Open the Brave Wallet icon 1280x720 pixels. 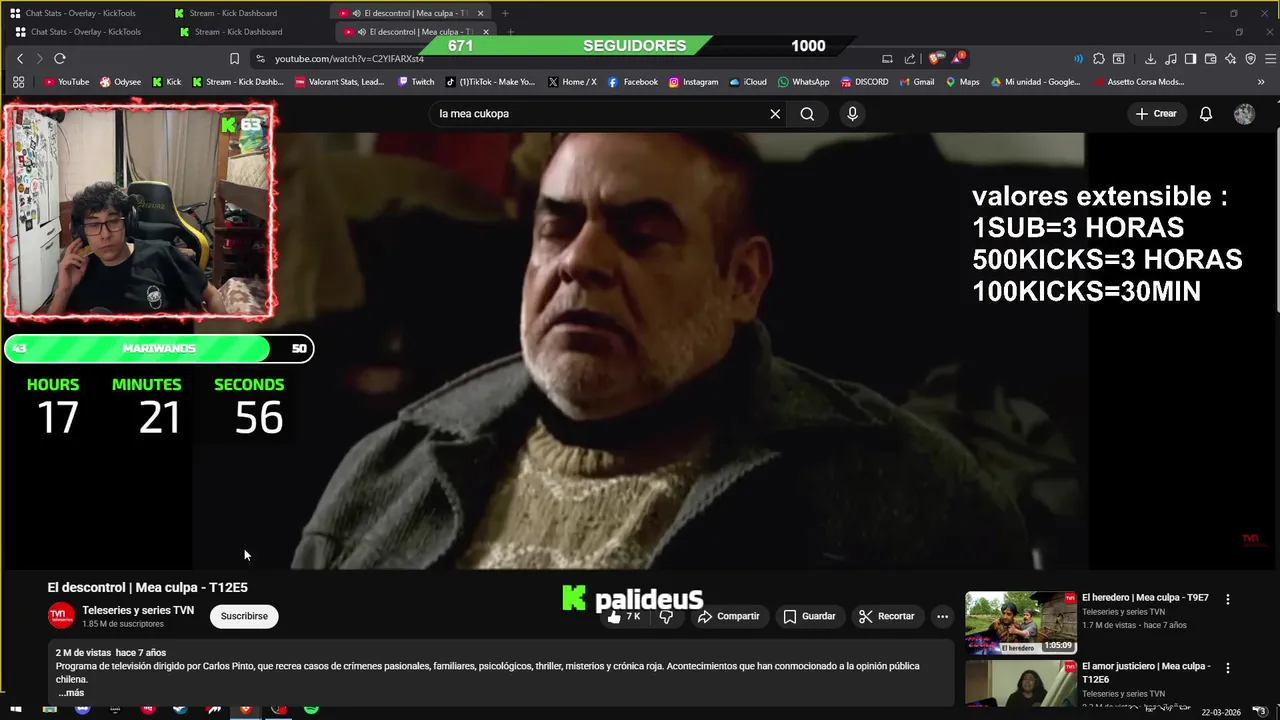pos(1210,59)
